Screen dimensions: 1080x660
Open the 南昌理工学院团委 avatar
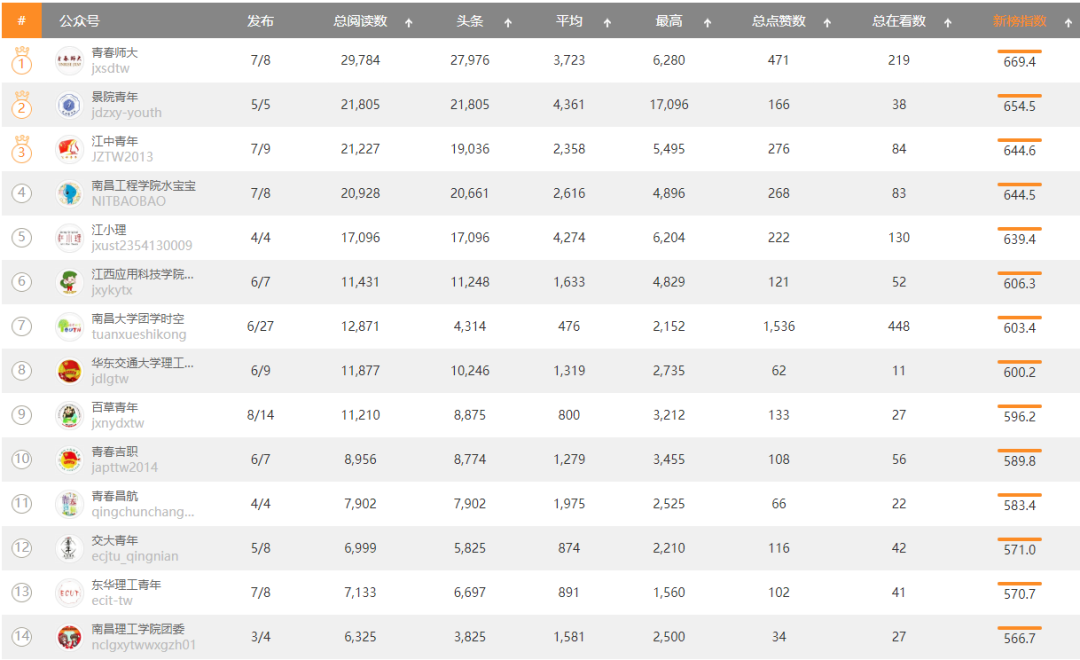[69, 637]
